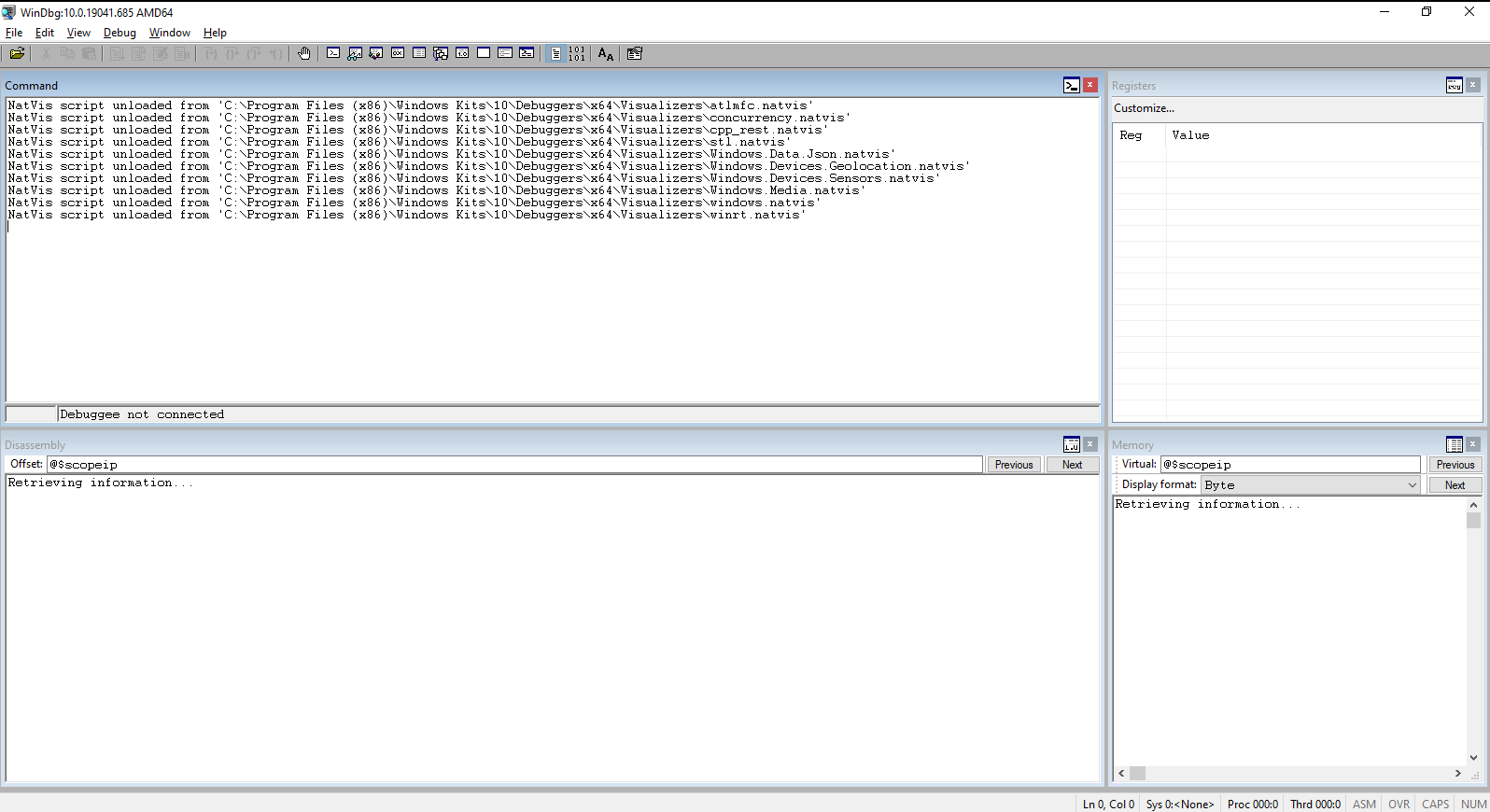Open the Command panel's window menu icon

(1072, 86)
